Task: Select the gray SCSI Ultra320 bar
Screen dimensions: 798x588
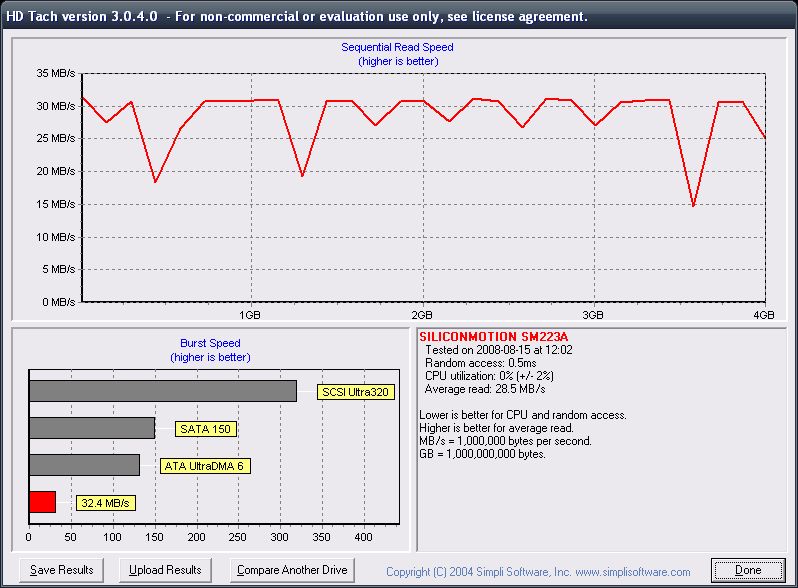Action: (x=163, y=391)
